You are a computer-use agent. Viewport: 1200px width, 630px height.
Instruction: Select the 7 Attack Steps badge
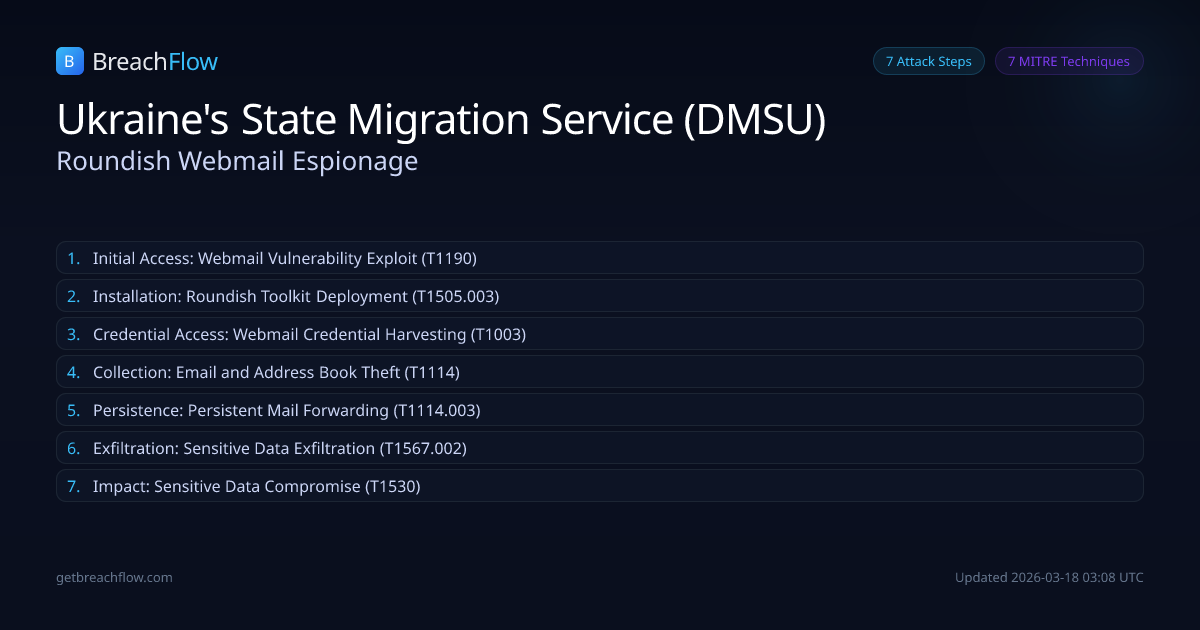point(928,61)
